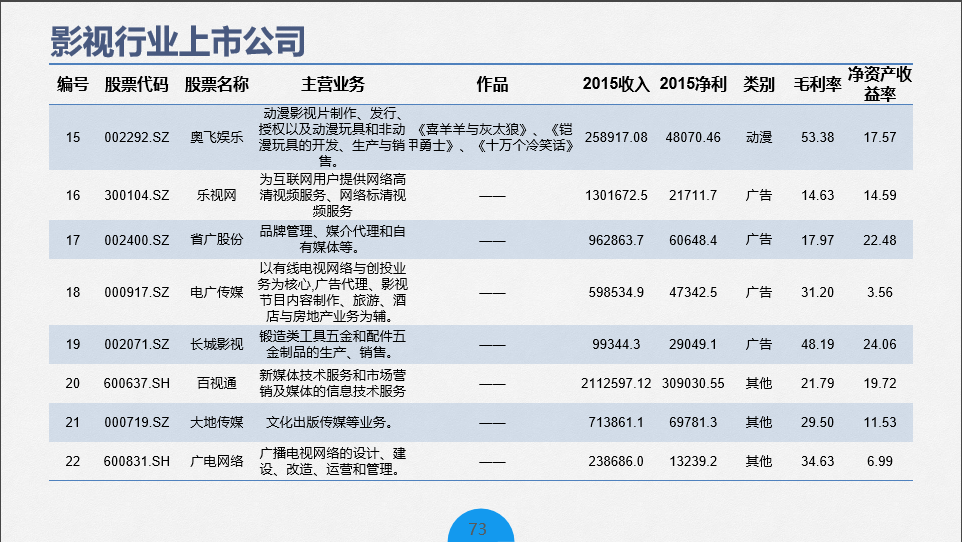962x542 pixels.
Task: Click business text 文化出版传媒等业务
Action: [329, 422]
